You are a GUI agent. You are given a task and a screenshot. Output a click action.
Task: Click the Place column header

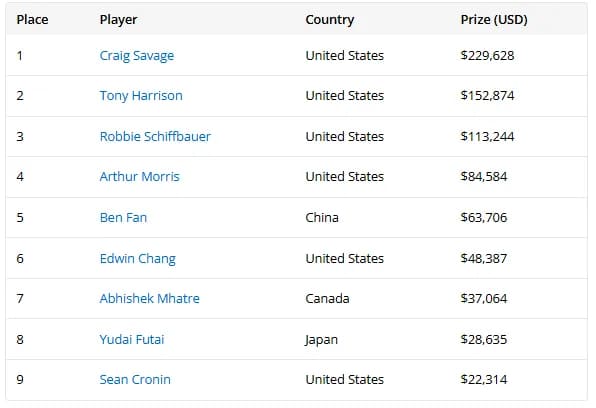(x=32, y=20)
